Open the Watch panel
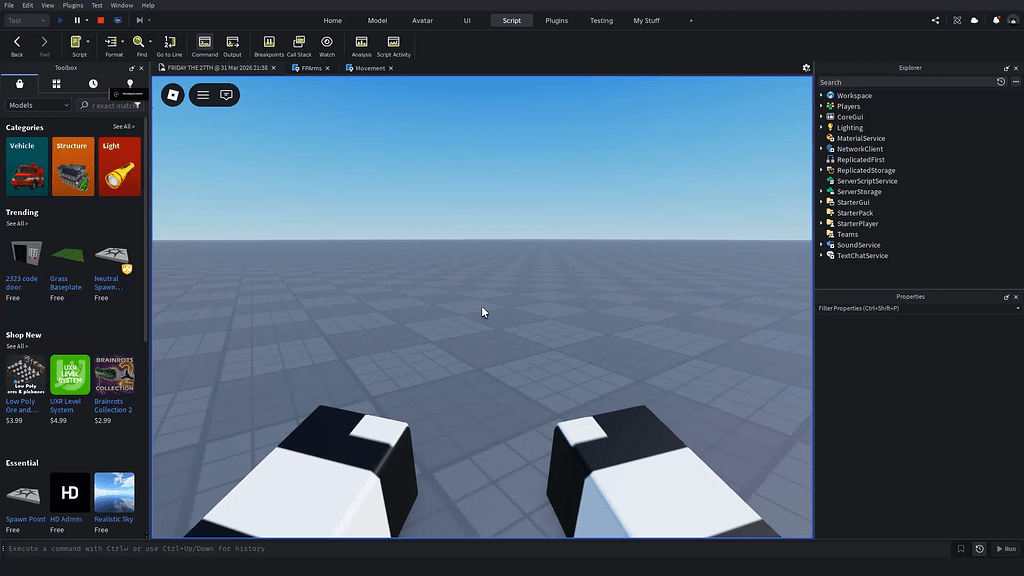The height and width of the screenshot is (576, 1024). point(327,46)
